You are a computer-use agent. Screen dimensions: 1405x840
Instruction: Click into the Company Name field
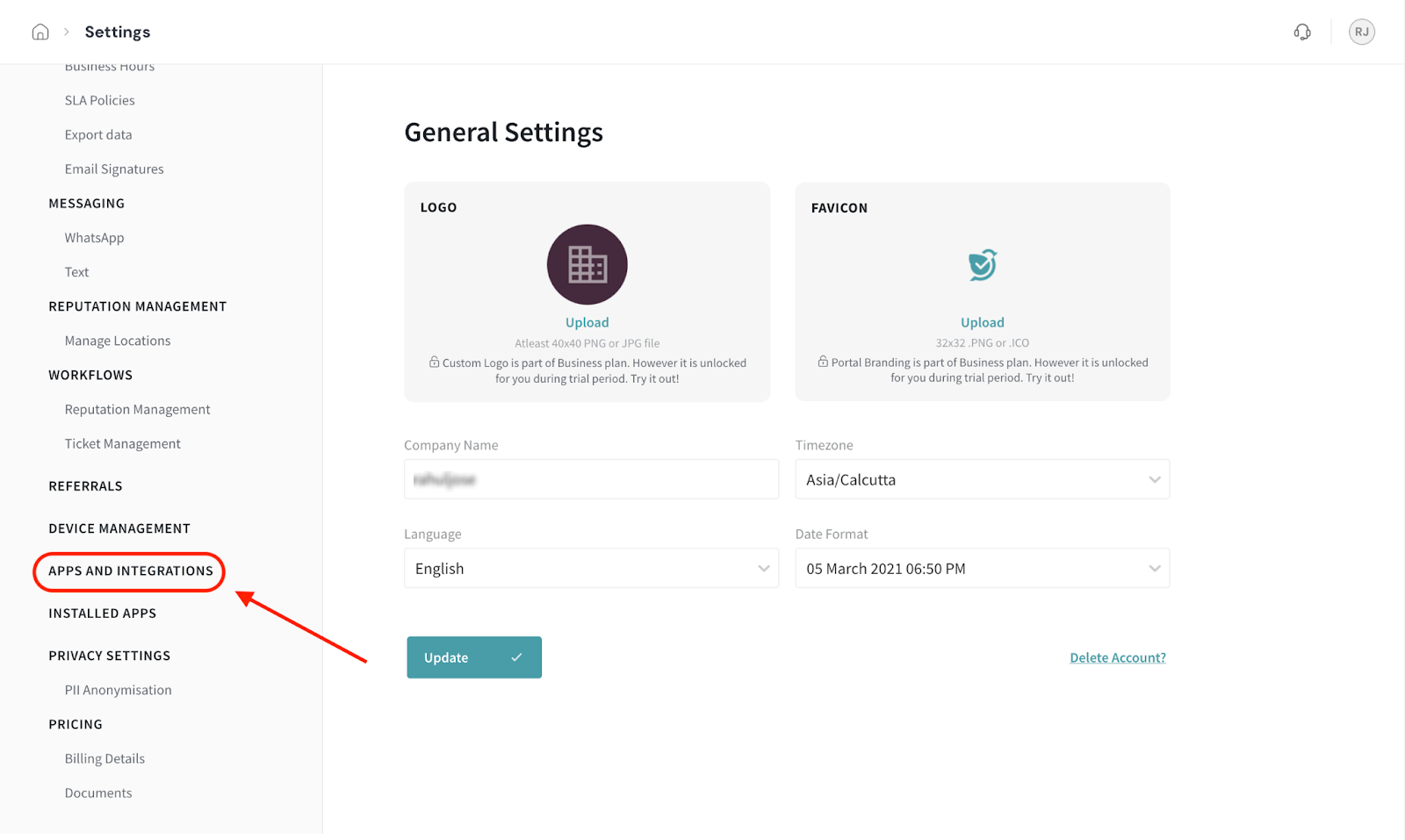(591, 480)
